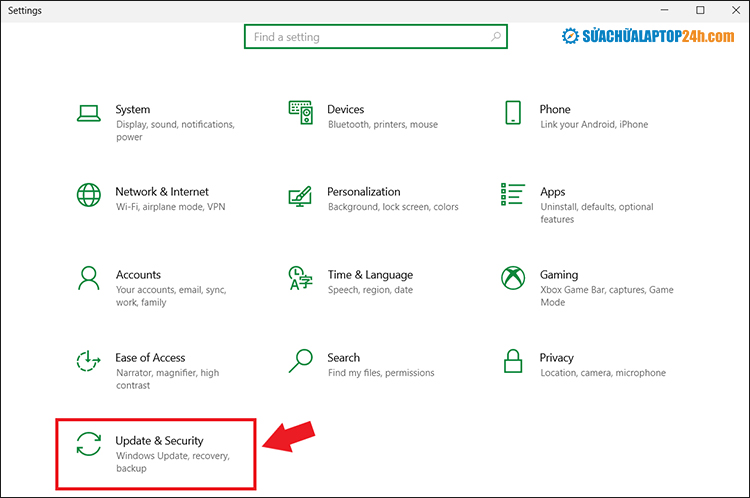Open the Apps list icon

click(513, 194)
